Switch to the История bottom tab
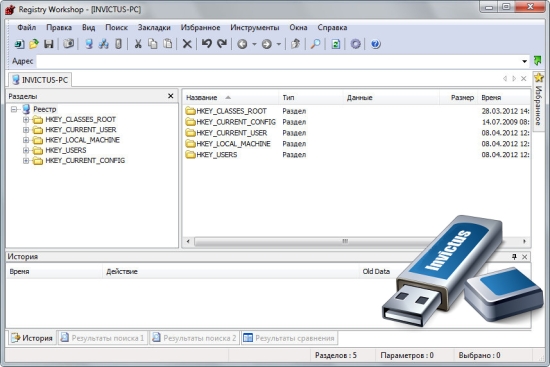Screen dimensions: 550x367 [x=32, y=338]
